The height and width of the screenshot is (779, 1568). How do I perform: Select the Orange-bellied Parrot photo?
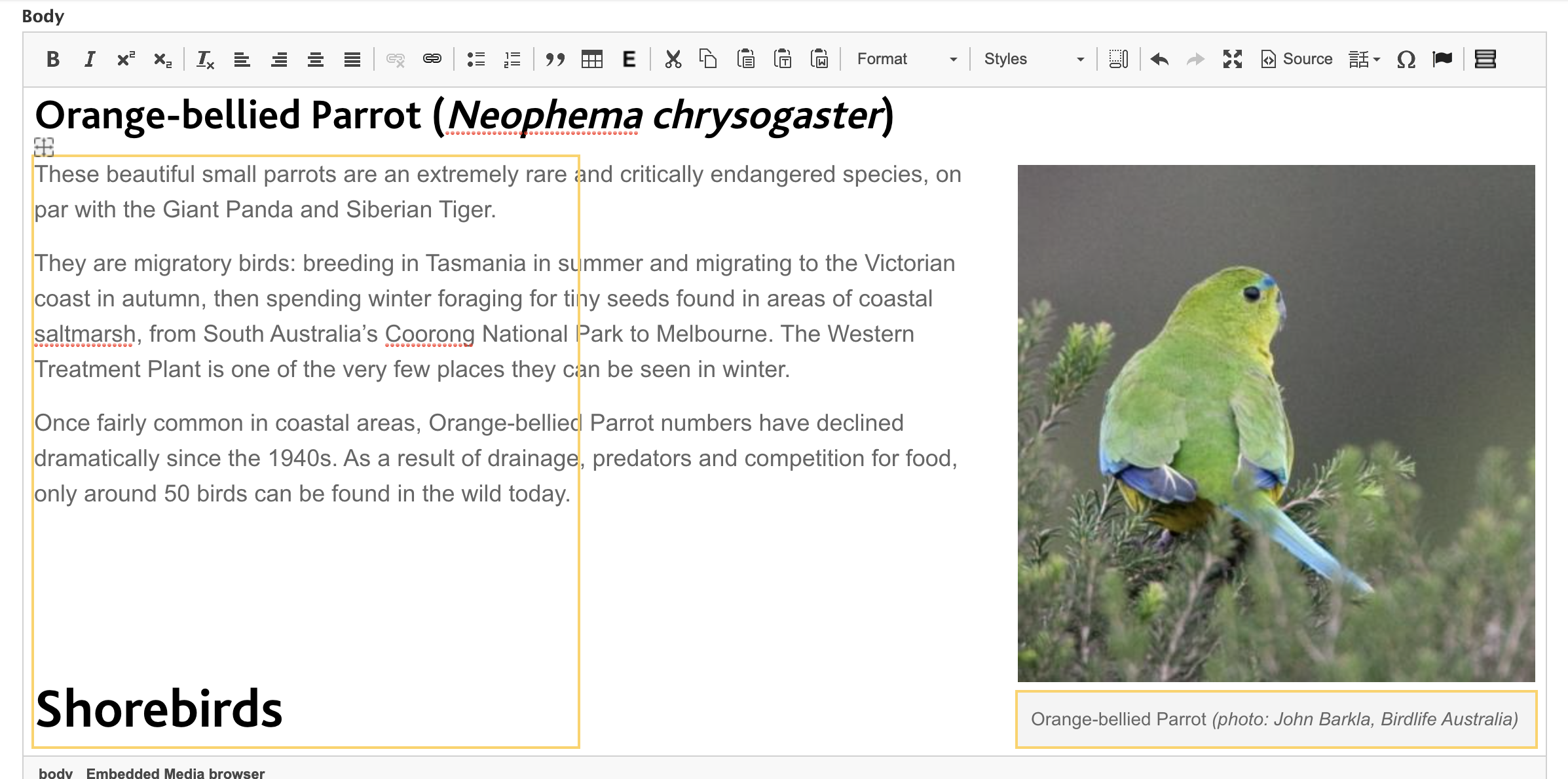pos(1276,423)
